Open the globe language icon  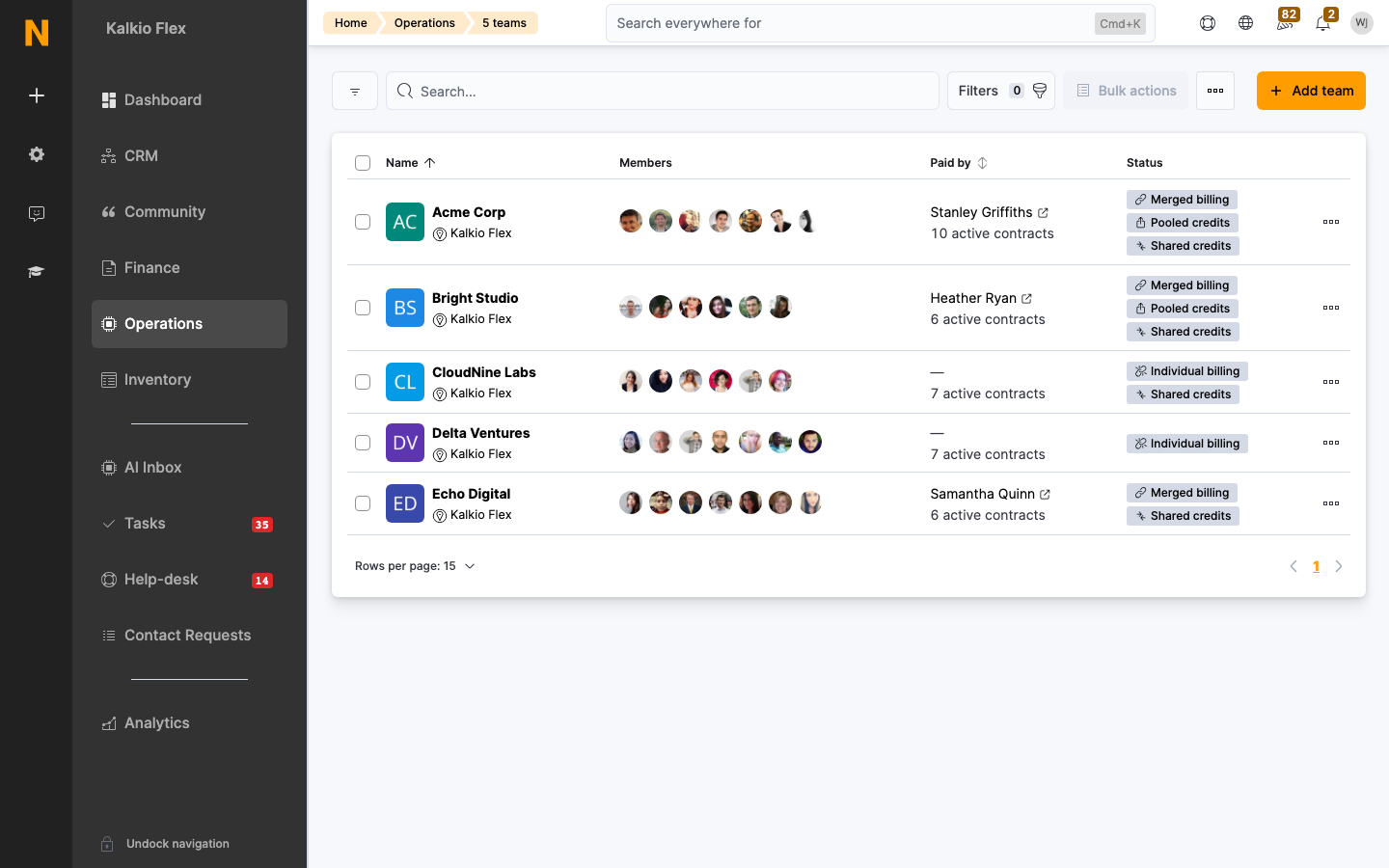(x=1246, y=23)
